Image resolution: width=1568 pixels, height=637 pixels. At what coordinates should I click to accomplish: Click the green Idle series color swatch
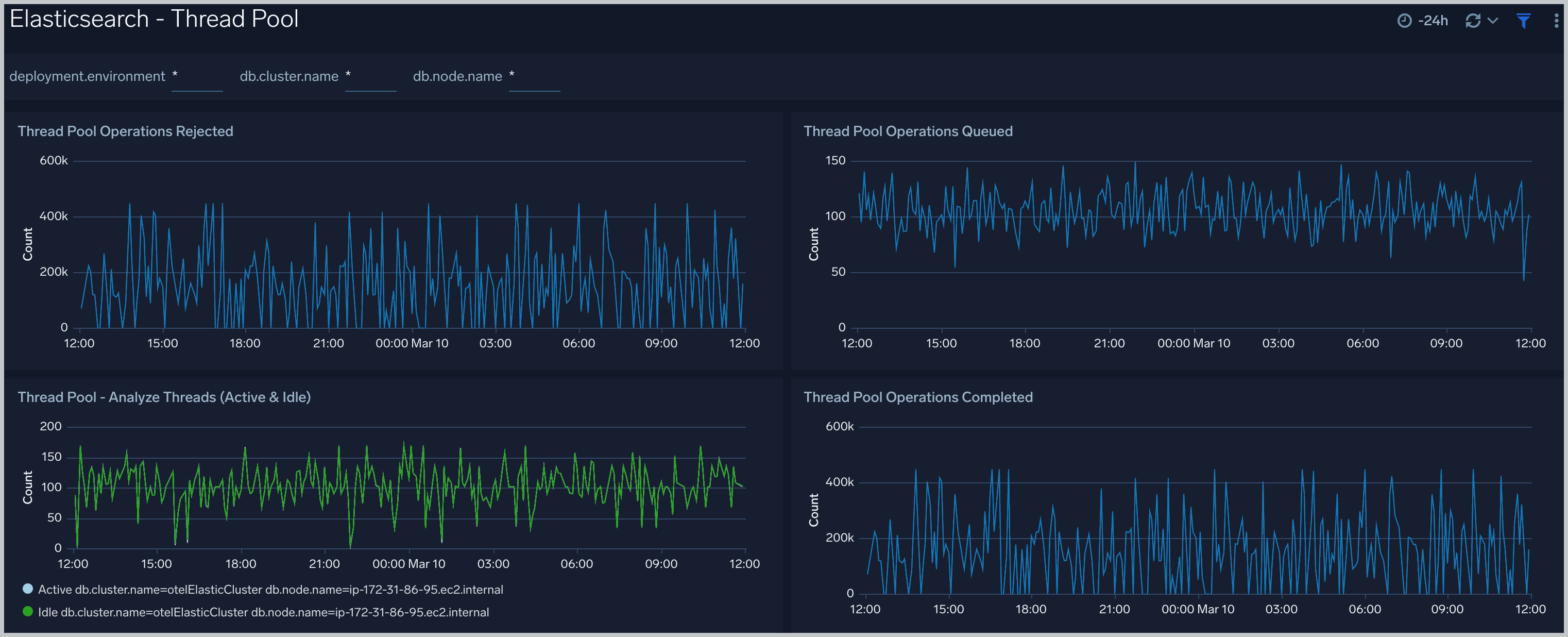(27, 612)
